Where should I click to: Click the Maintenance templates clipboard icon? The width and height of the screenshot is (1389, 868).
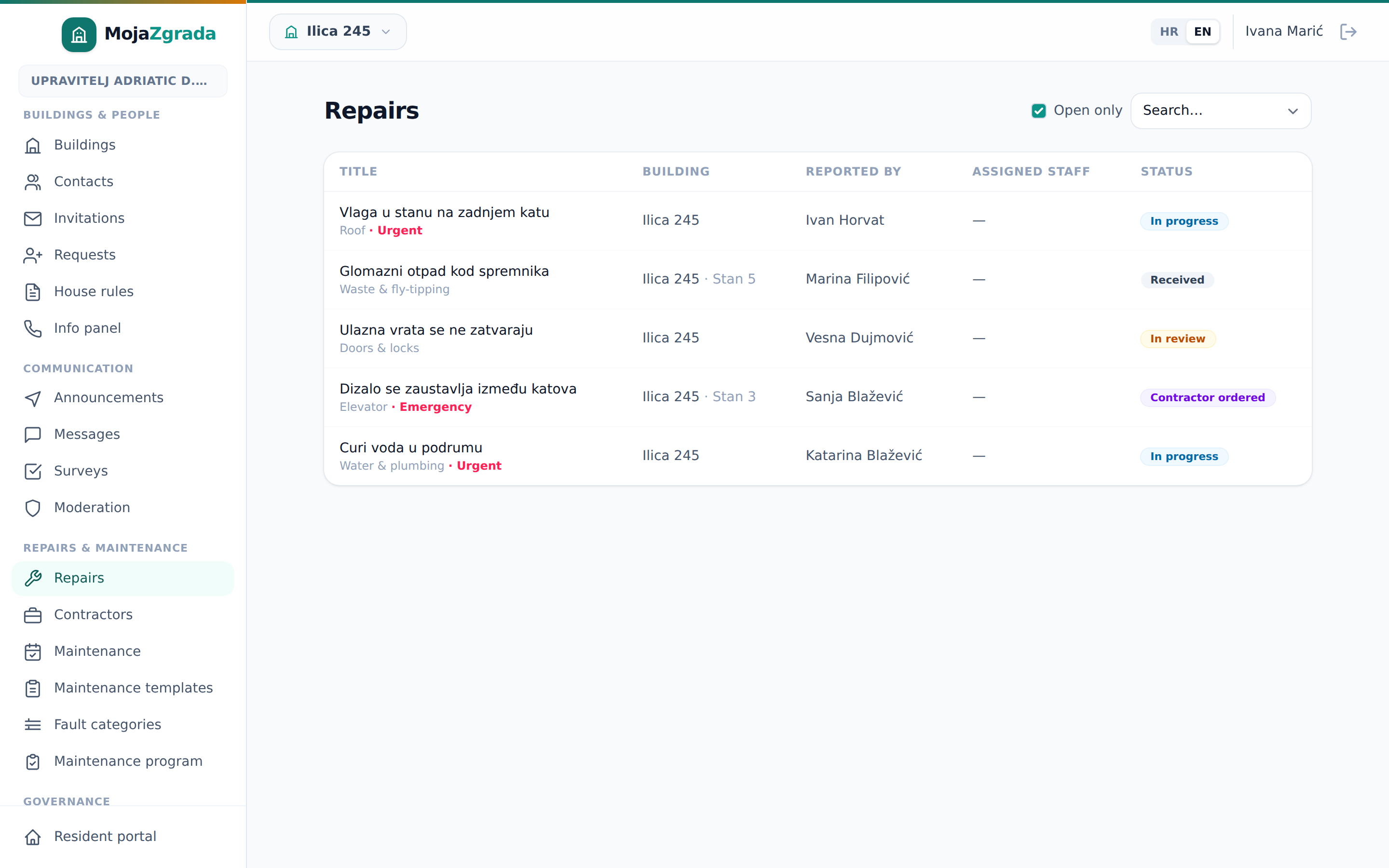tap(33, 688)
